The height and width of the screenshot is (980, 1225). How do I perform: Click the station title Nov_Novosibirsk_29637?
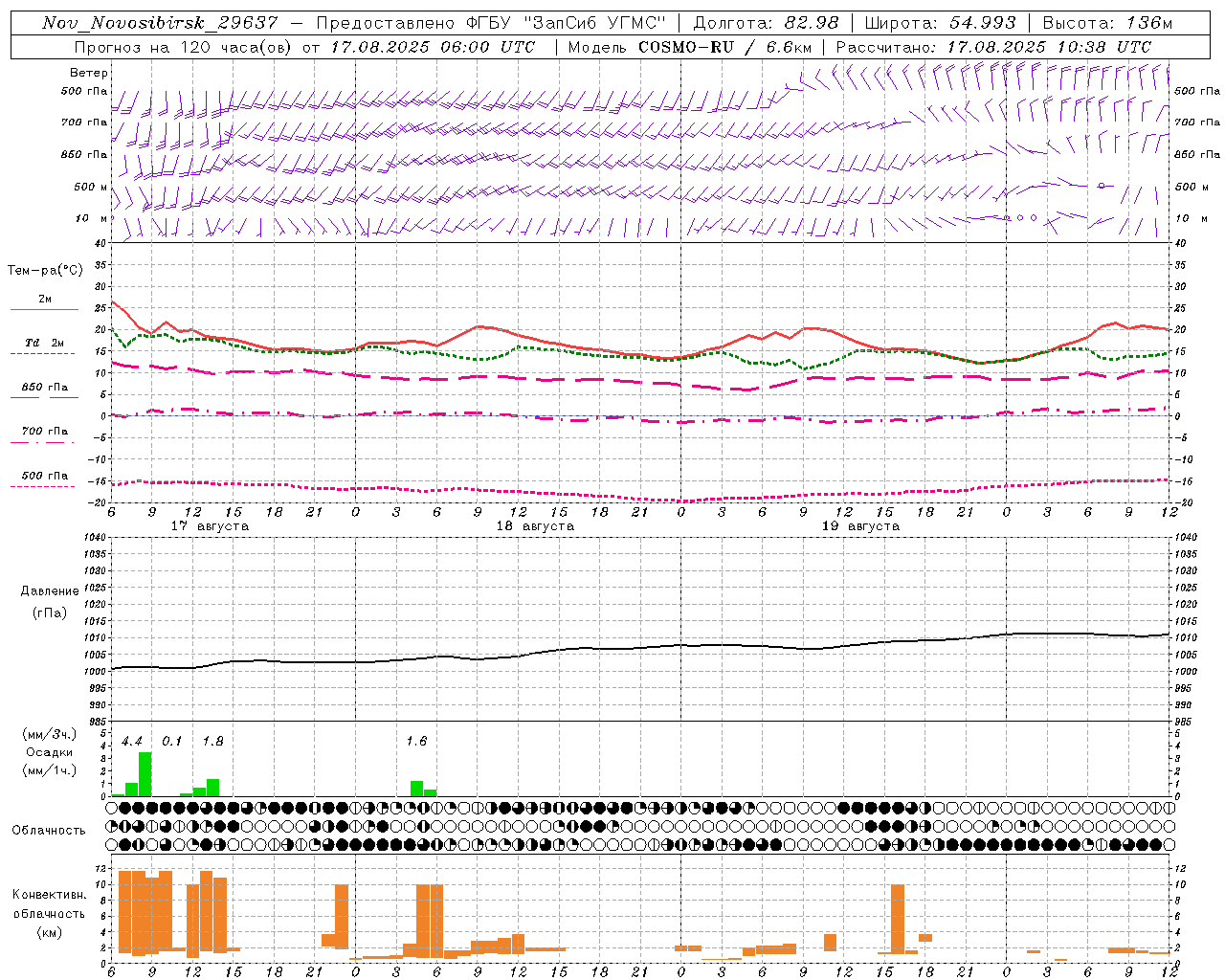[160, 23]
